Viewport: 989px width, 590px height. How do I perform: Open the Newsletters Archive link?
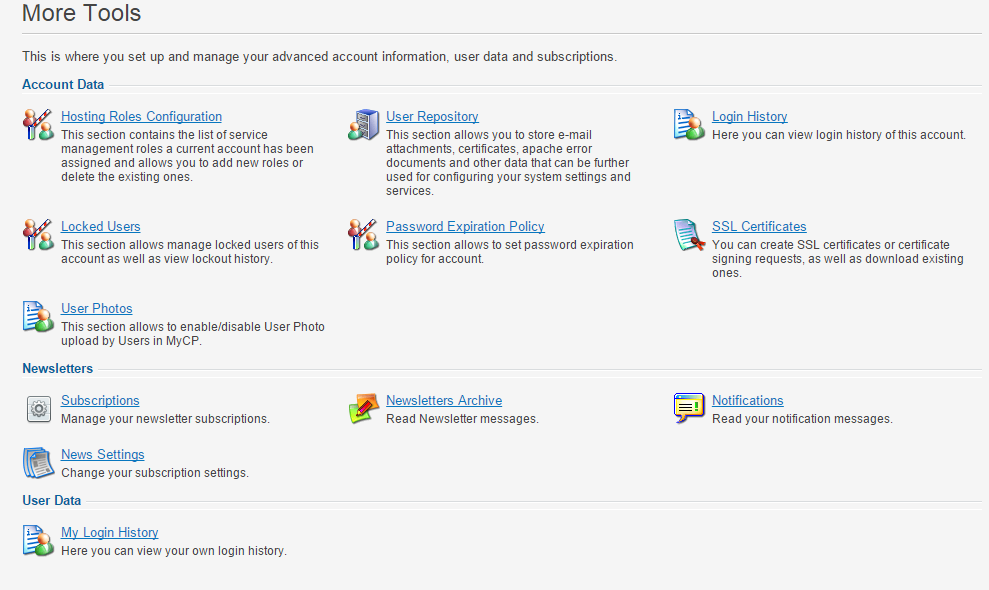coord(444,401)
